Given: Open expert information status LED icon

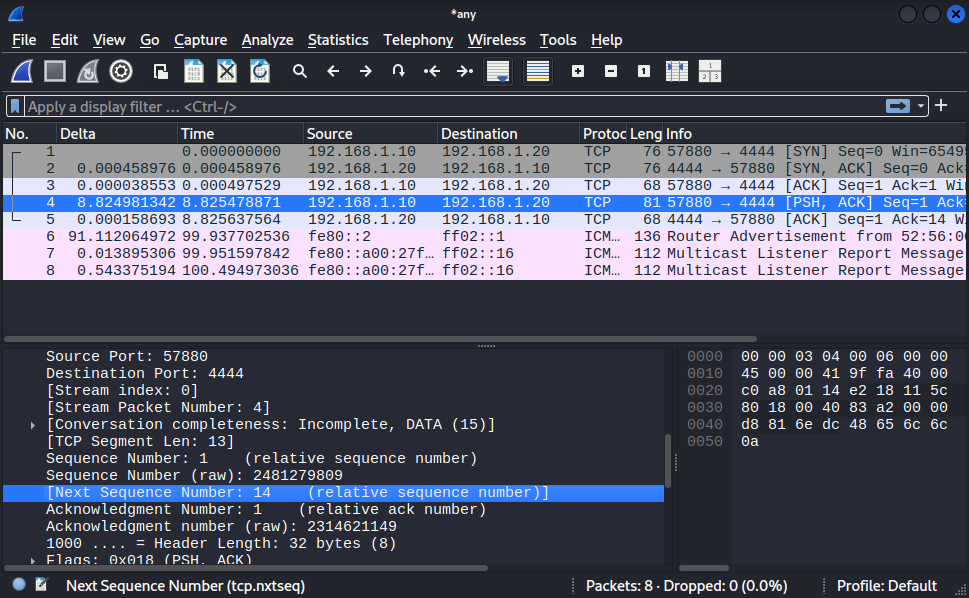Looking at the screenshot, I should 19,585.
